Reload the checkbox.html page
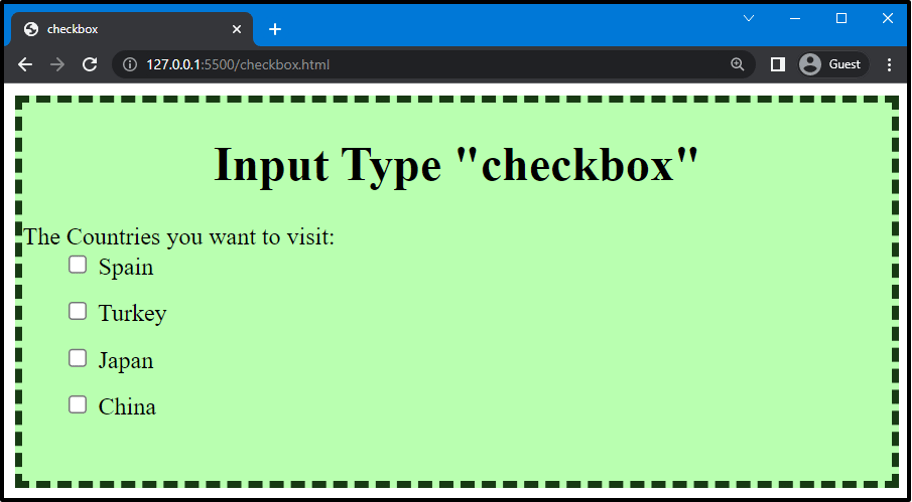This screenshot has width=912, height=502. pos(90,64)
